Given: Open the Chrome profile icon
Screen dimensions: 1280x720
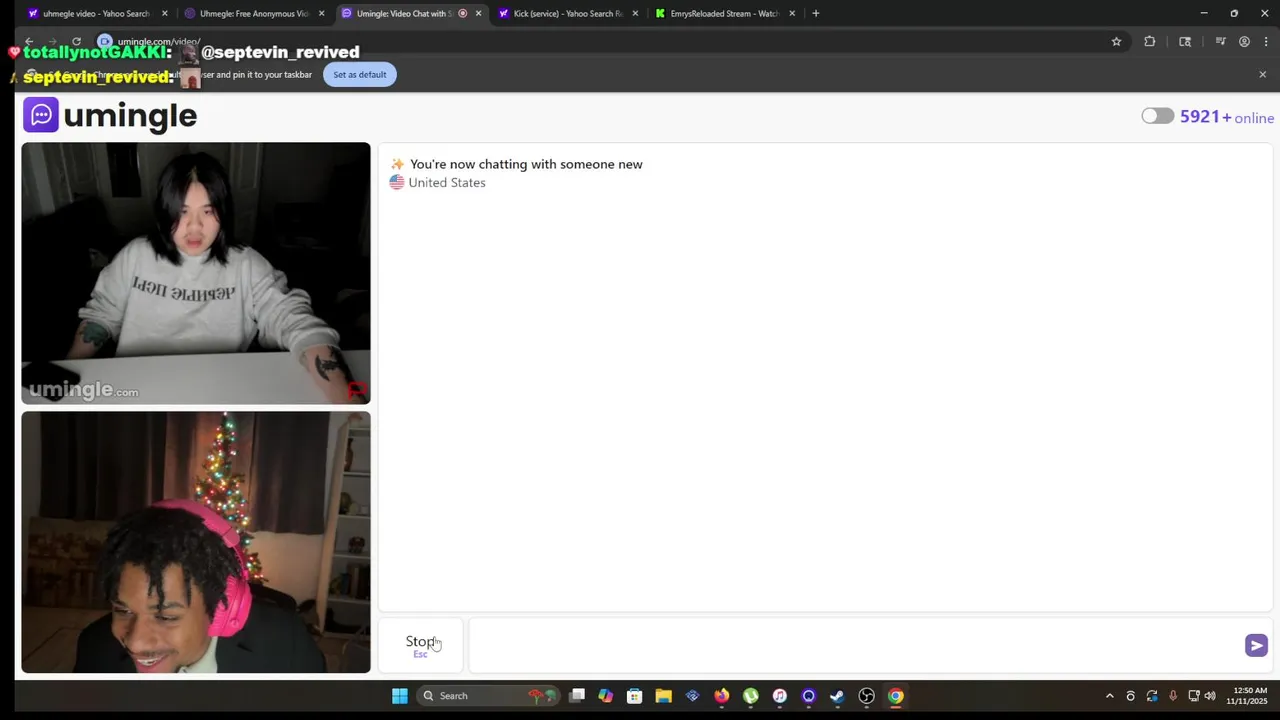Looking at the screenshot, I should tap(1244, 42).
